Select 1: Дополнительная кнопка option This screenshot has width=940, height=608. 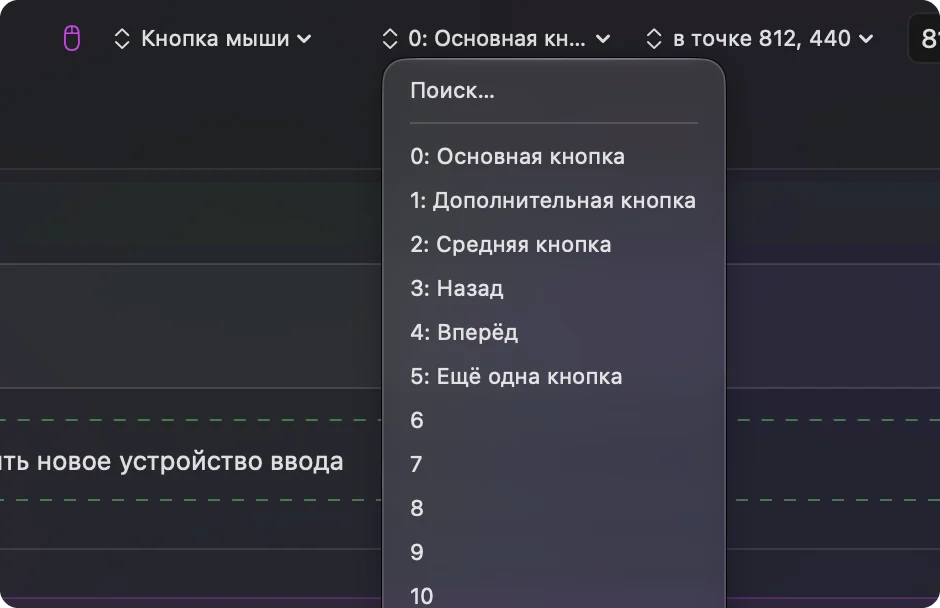point(553,200)
